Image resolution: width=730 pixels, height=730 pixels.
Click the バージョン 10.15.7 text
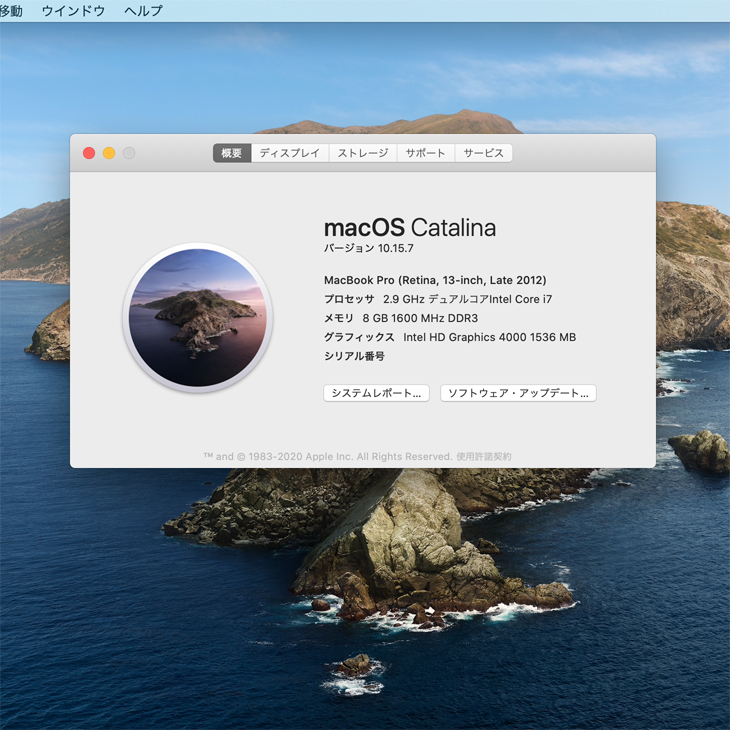pos(368,249)
